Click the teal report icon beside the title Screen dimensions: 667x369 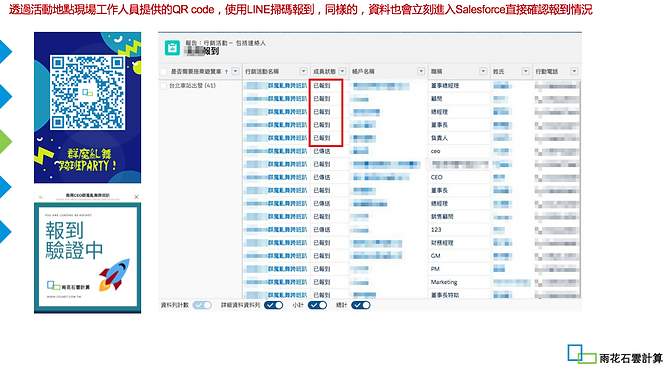point(172,48)
